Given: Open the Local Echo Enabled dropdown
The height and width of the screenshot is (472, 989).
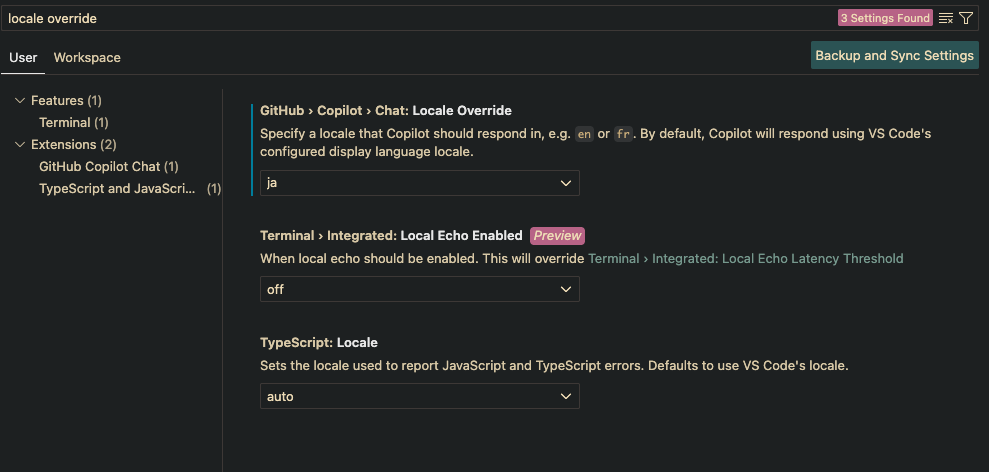Looking at the screenshot, I should pos(419,289).
